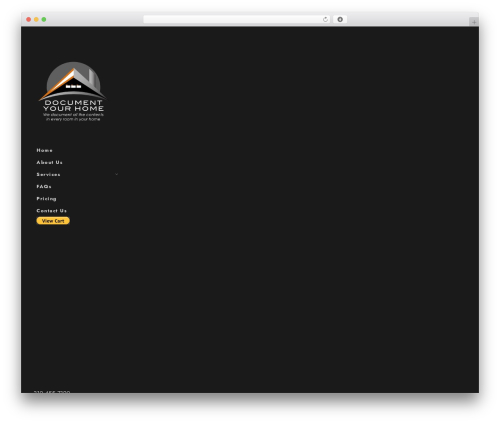Screen dimensions: 500x423
Task: Open the Services menu item
Action: coord(48,174)
